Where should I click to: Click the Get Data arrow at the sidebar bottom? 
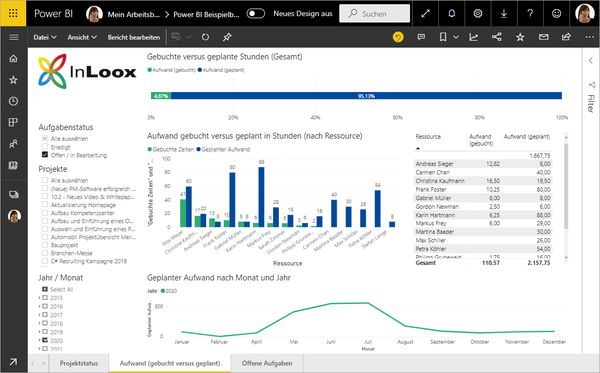13,362
